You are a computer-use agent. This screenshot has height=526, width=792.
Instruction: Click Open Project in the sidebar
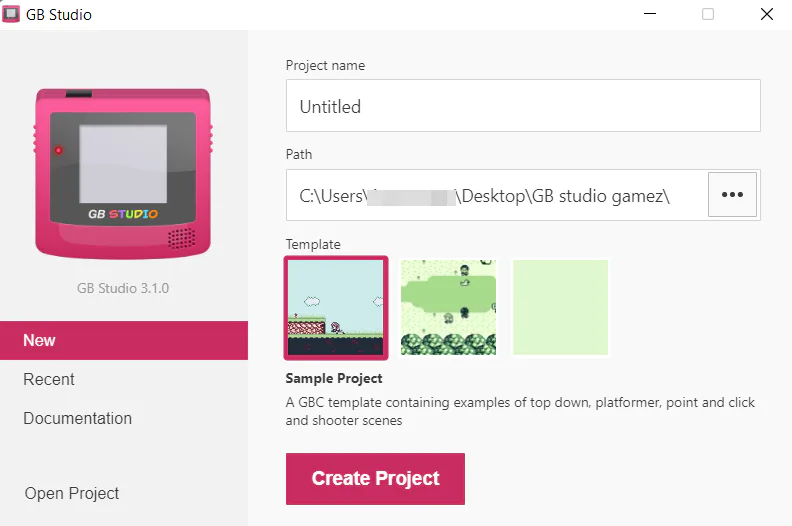pyautogui.click(x=72, y=493)
